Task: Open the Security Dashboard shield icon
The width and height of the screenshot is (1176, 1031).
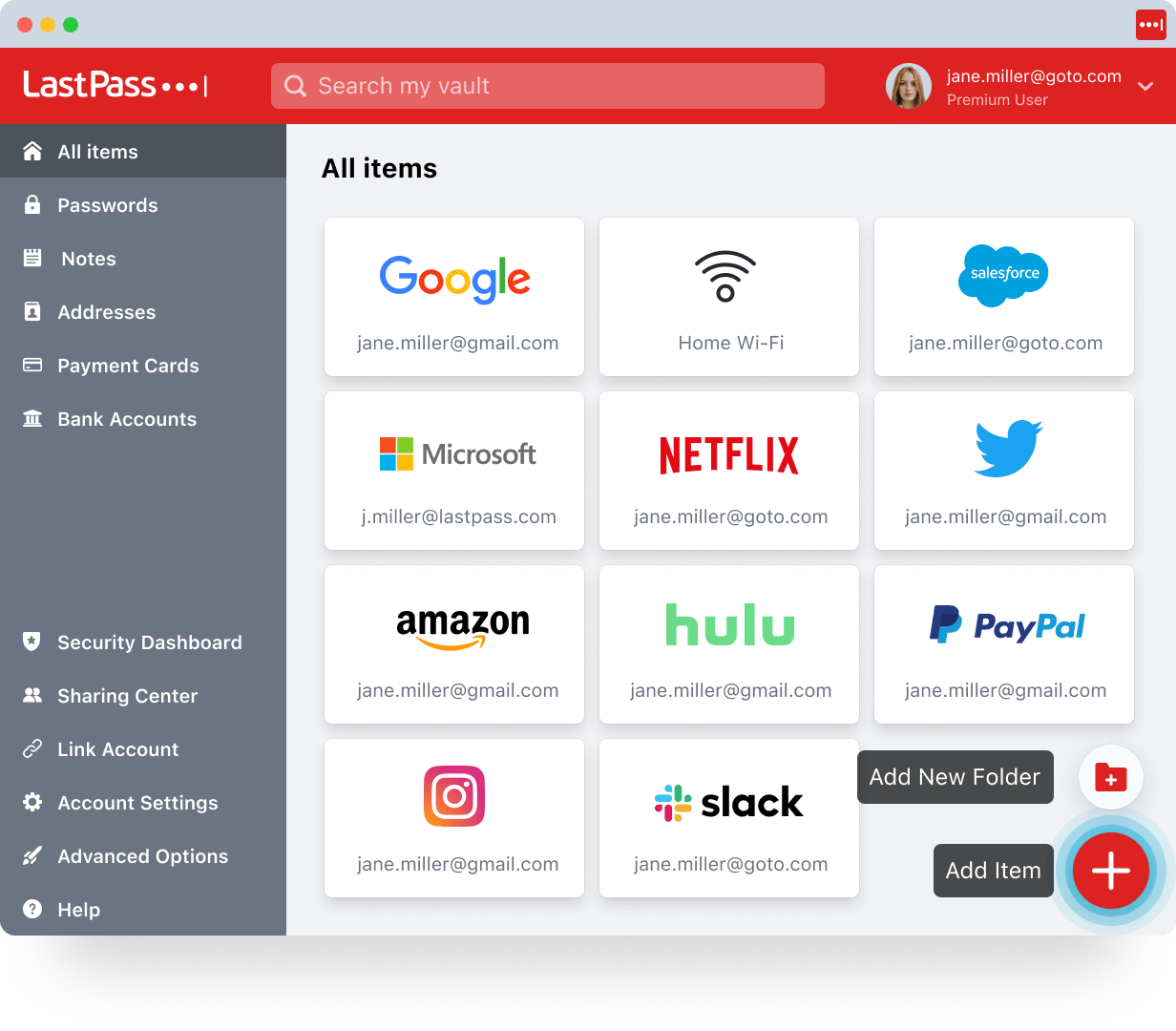Action: (32, 642)
